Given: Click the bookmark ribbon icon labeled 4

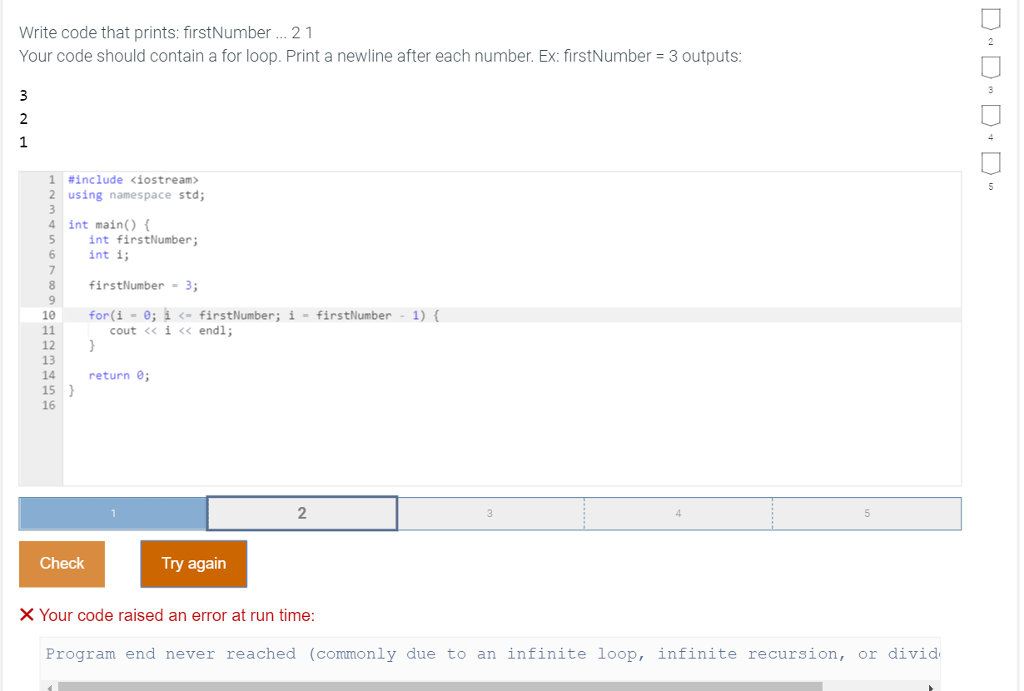Looking at the screenshot, I should 990,115.
